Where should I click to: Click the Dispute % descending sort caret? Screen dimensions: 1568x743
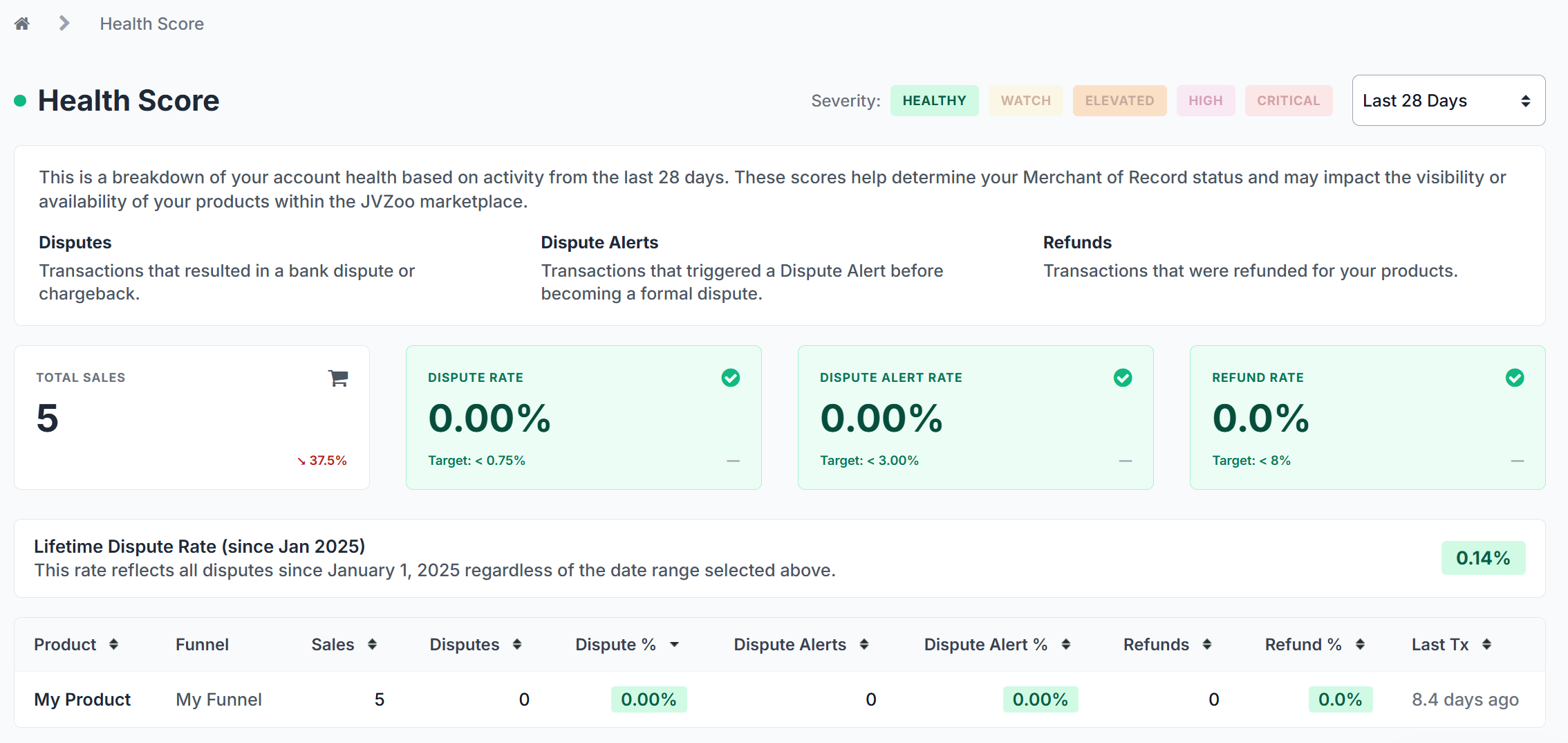point(674,645)
